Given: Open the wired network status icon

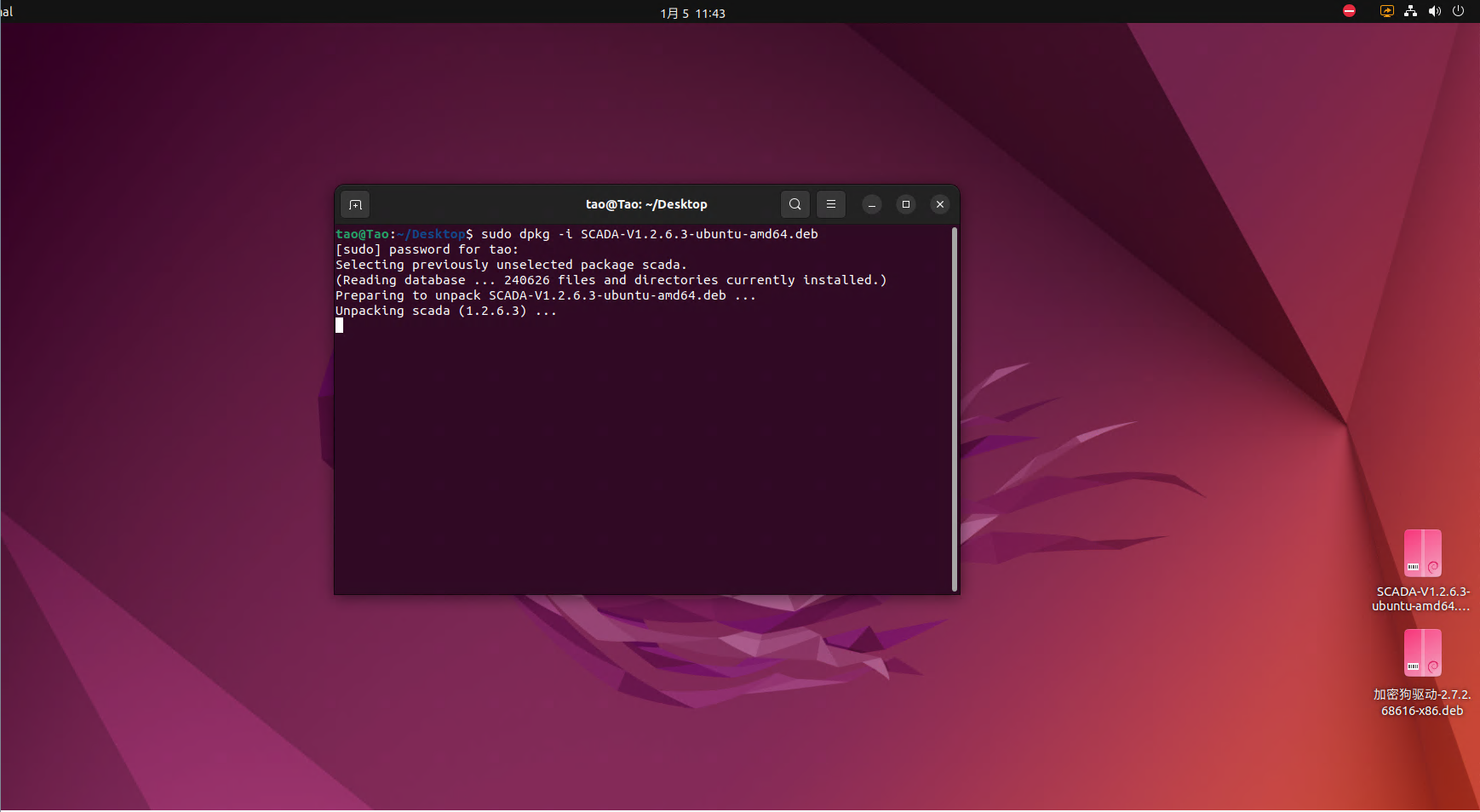Looking at the screenshot, I should (x=1411, y=11).
